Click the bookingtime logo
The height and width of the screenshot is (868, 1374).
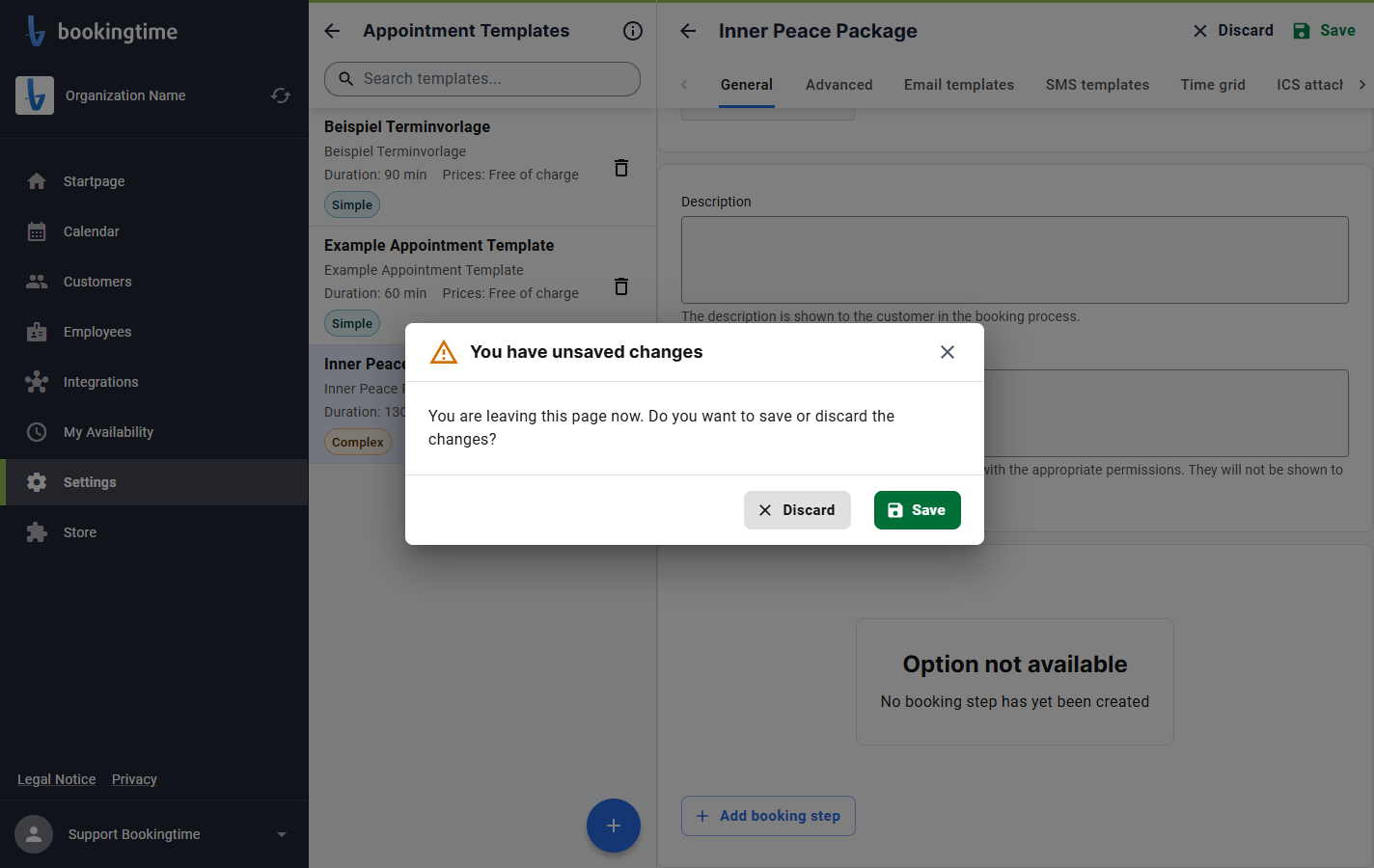[x=102, y=31]
